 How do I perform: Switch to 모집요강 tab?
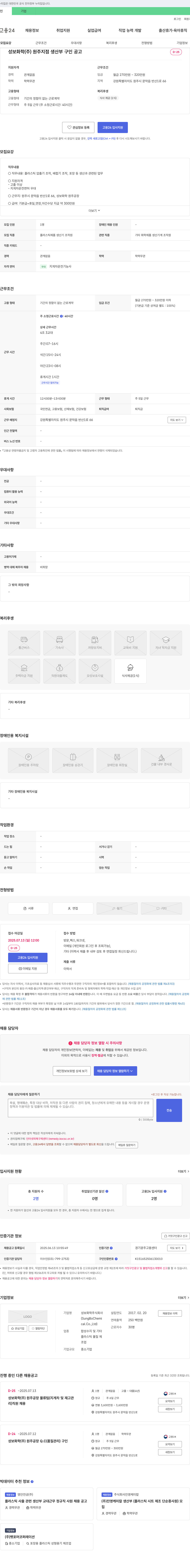6,43
